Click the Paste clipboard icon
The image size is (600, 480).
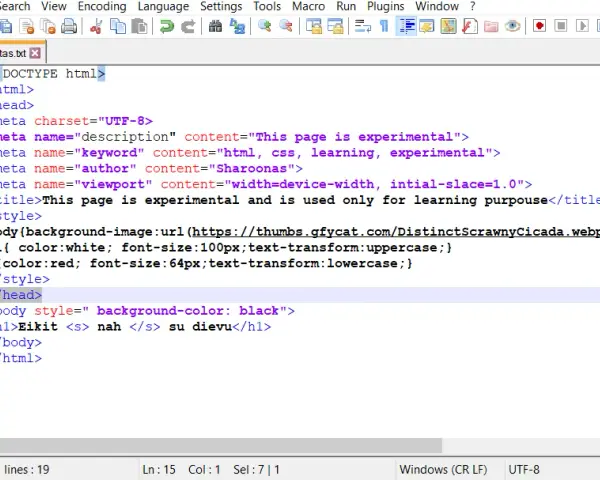click(139, 26)
